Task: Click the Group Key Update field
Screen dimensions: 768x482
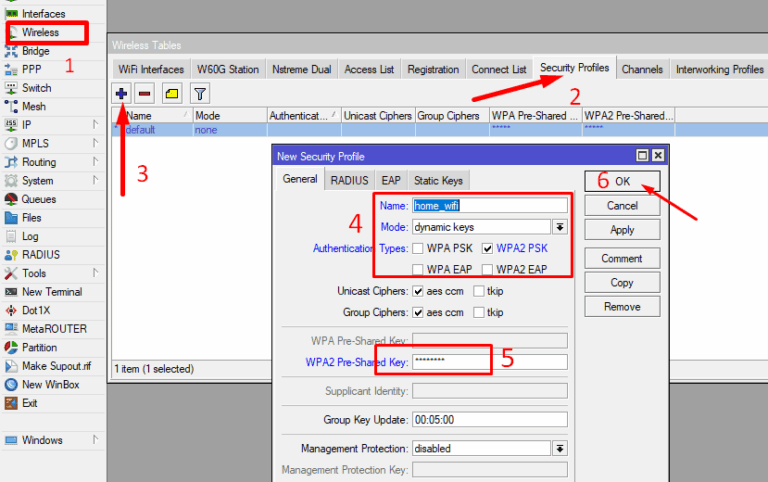Action: tap(490, 420)
